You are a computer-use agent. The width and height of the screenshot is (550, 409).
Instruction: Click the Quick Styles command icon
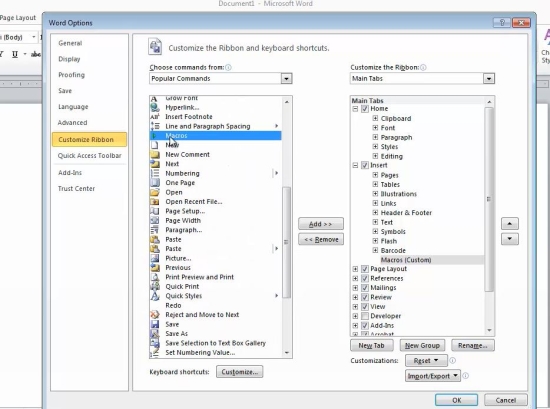pos(155,296)
